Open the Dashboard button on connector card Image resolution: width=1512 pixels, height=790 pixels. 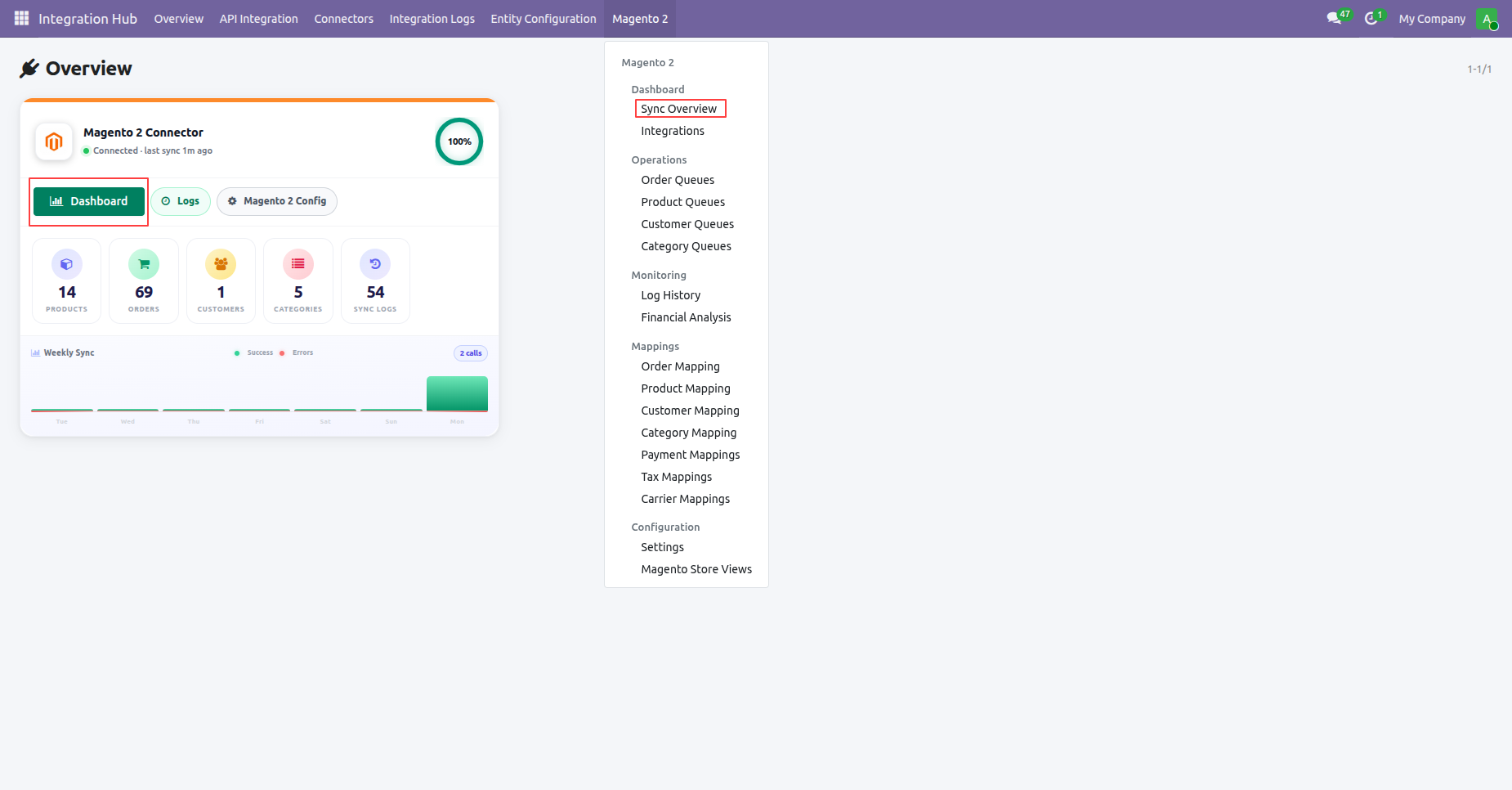pyautogui.click(x=89, y=201)
